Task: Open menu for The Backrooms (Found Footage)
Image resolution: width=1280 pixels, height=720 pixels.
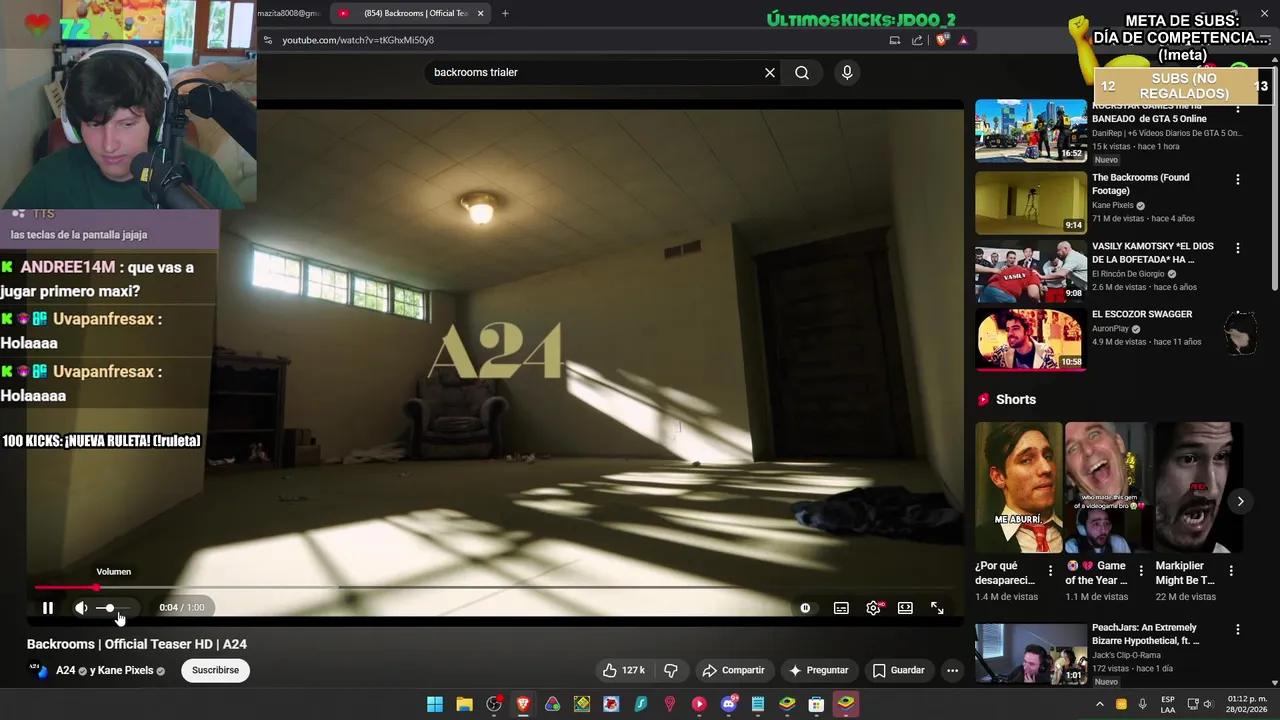Action: coord(1237,180)
